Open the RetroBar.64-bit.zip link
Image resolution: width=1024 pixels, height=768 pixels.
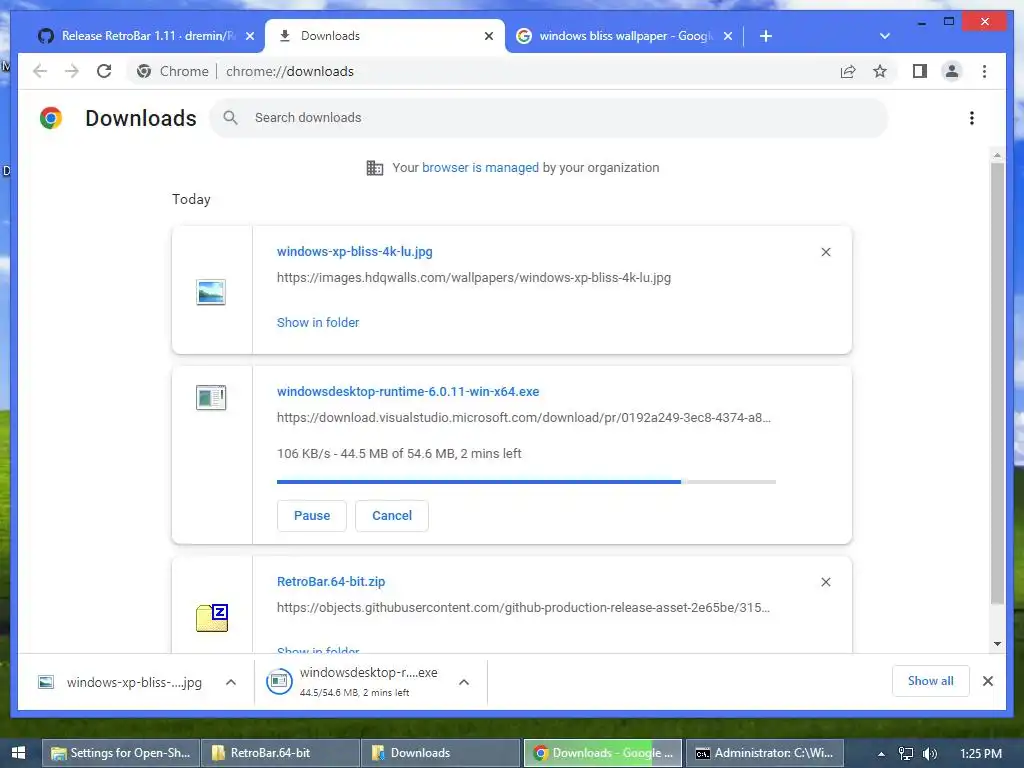click(331, 582)
